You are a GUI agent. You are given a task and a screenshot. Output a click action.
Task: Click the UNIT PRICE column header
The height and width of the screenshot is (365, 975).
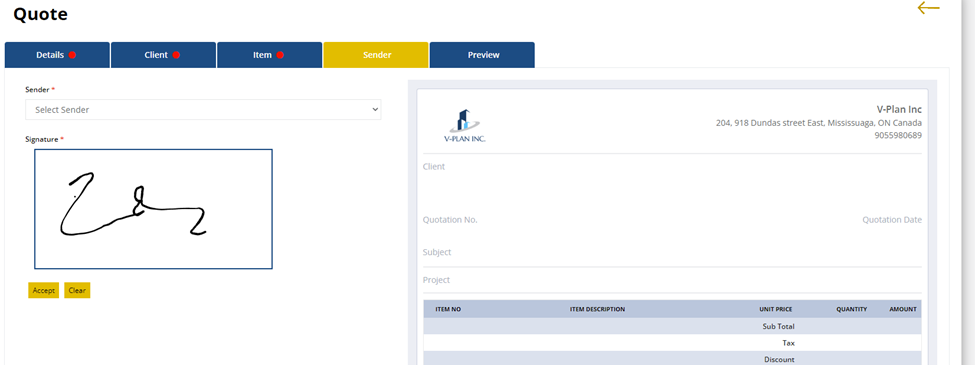pyautogui.click(x=775, y=309)
